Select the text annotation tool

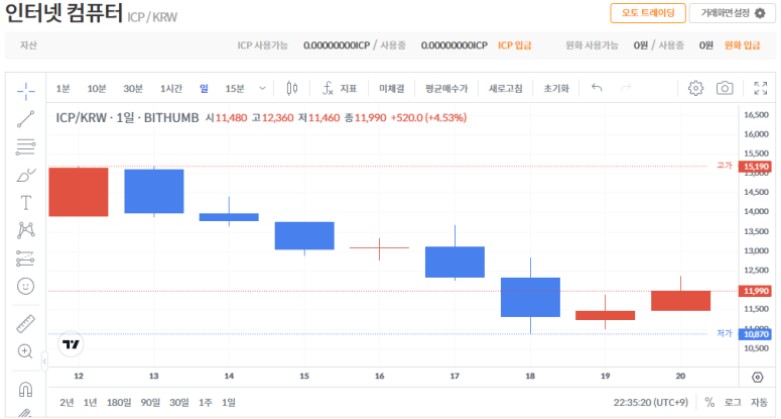point(26,203)
